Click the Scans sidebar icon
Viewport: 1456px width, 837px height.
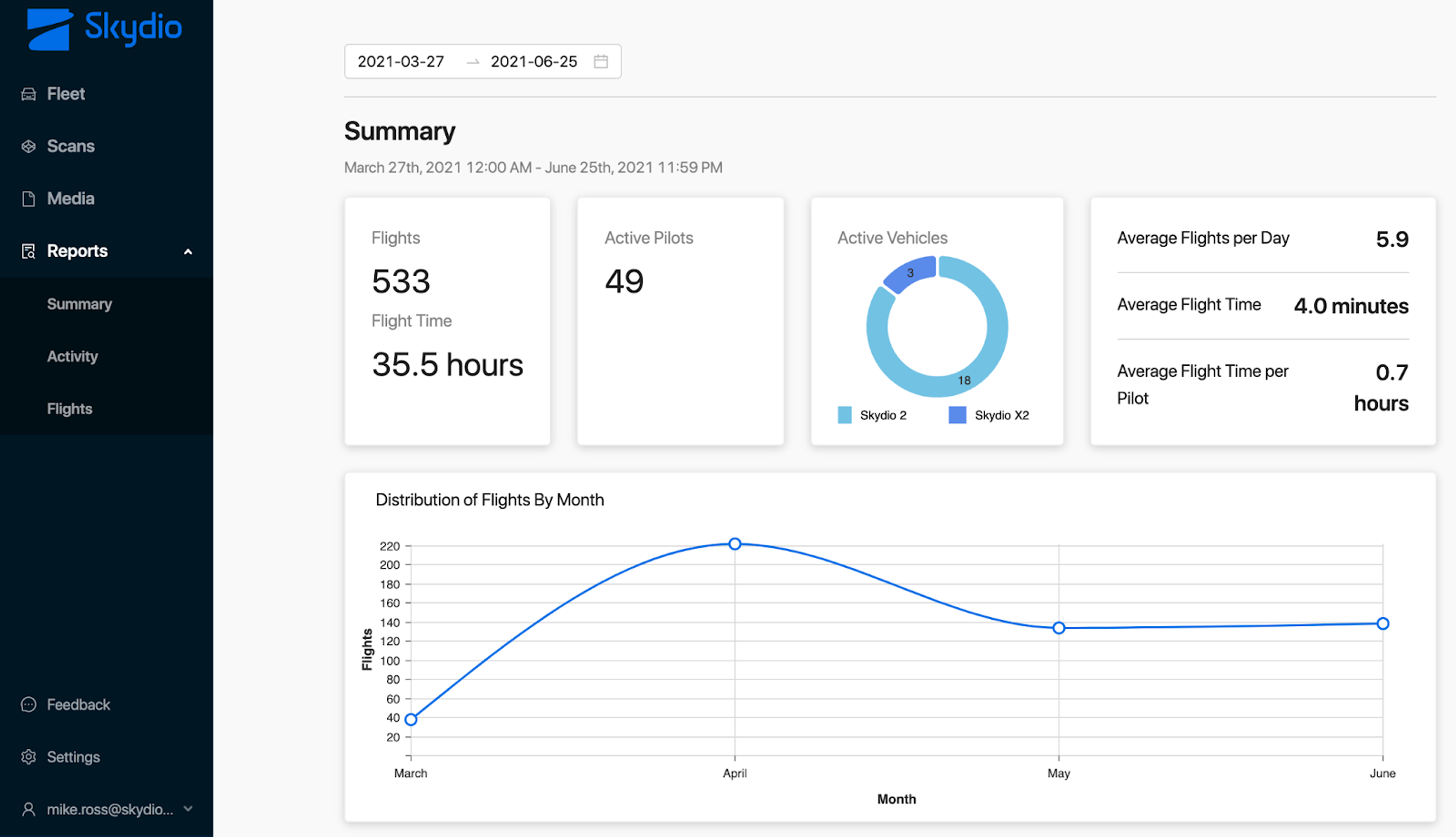(28, 147)
